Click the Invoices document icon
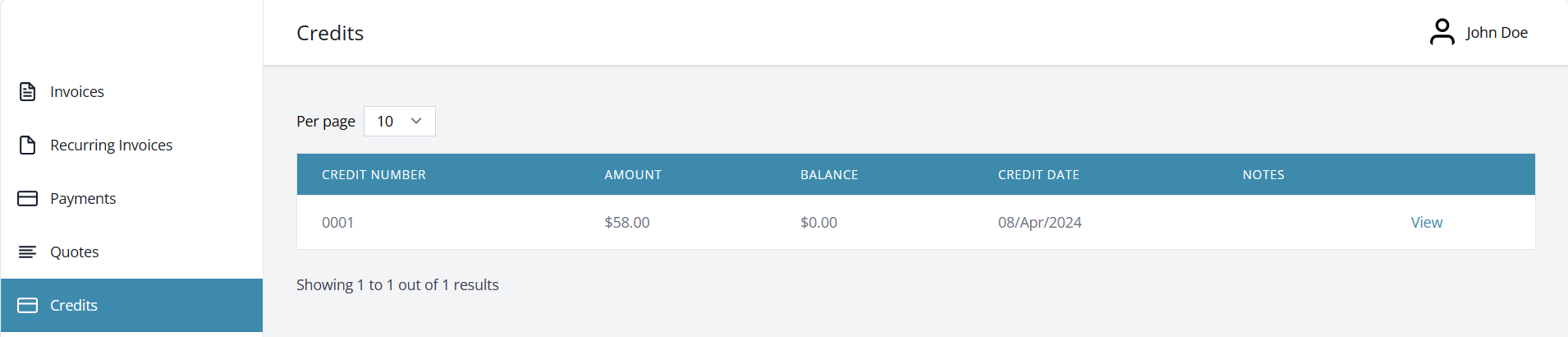 (27, 91)
